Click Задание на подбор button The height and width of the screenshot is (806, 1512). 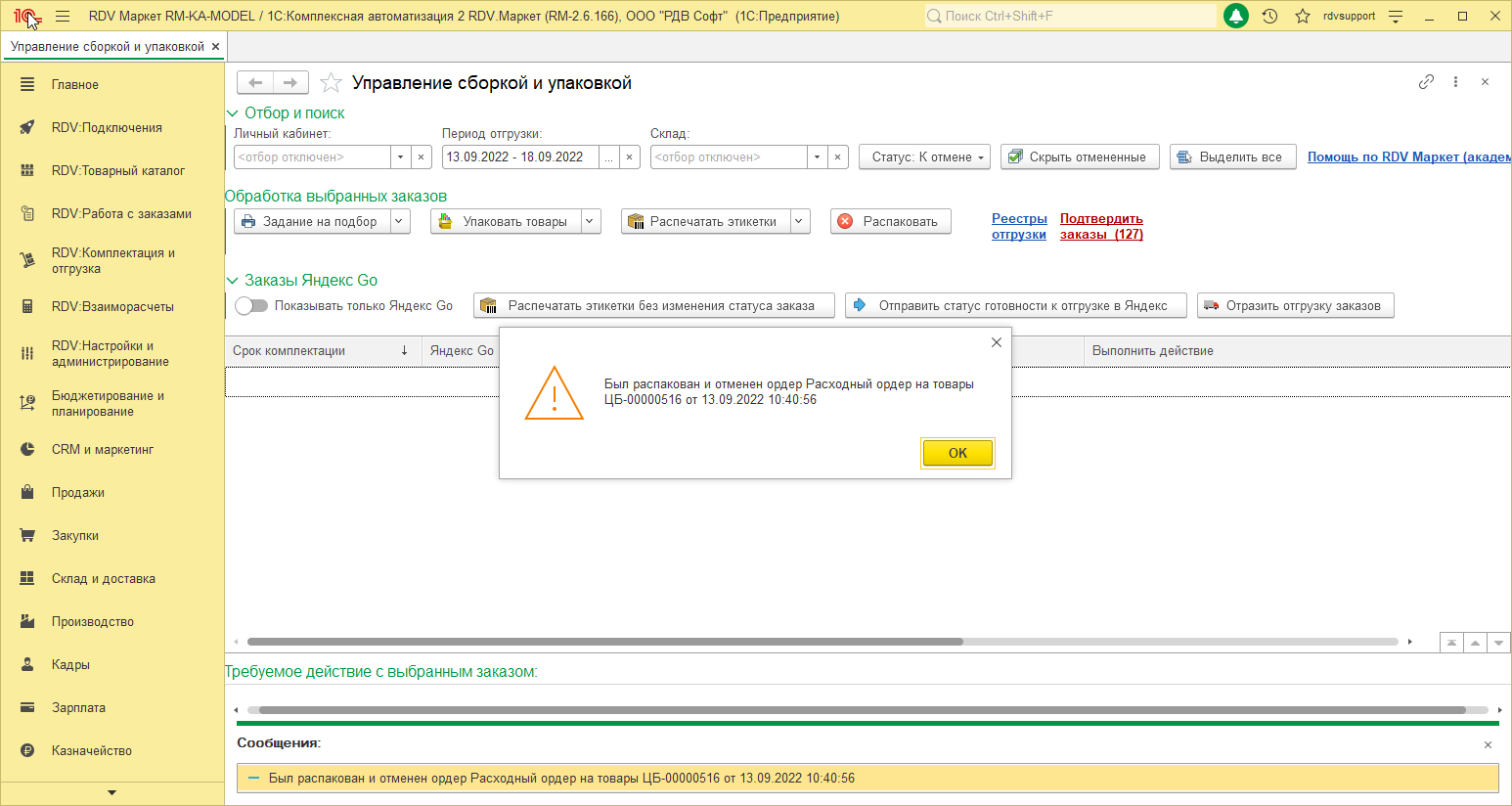312,222
